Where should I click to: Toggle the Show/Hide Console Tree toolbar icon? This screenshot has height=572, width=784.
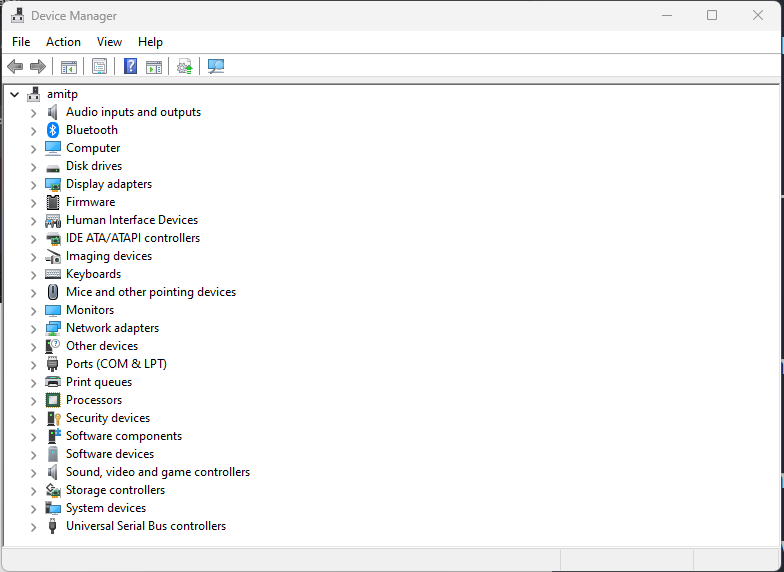[69, 66]
